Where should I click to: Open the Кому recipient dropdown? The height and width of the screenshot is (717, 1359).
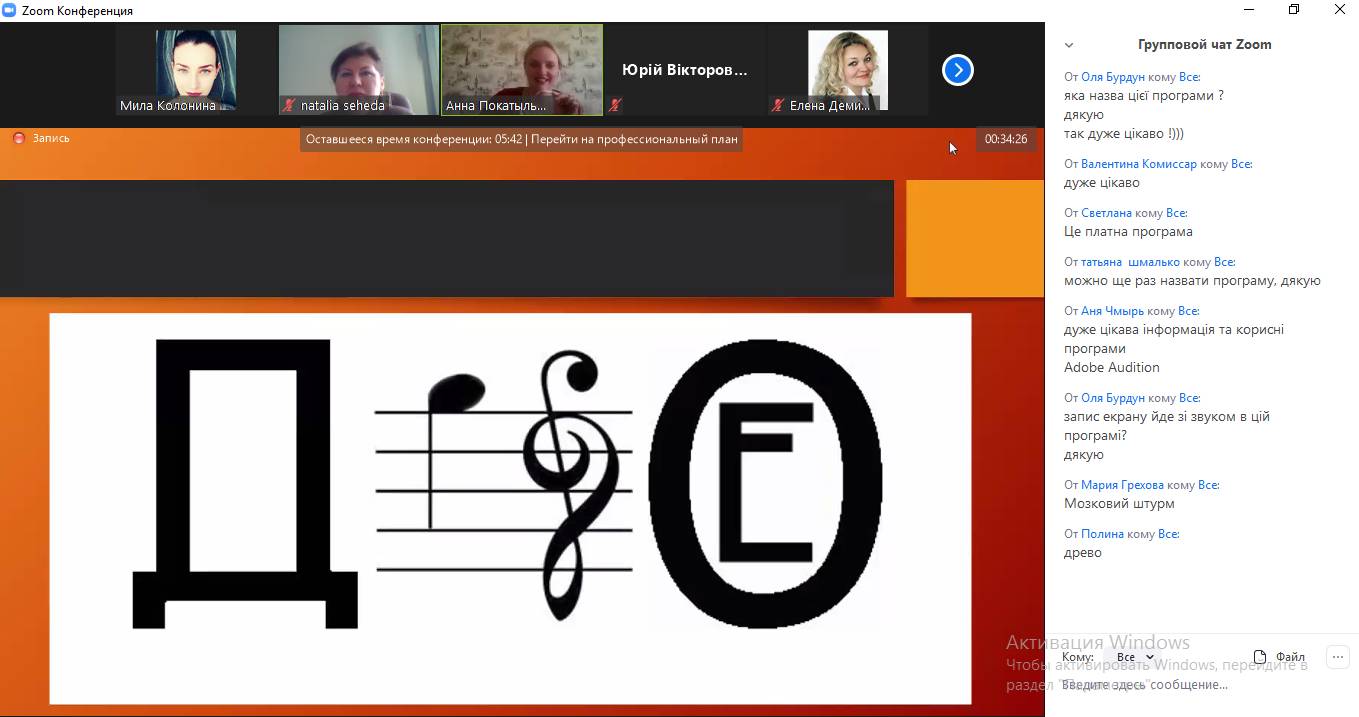[x=1134, y=657]
